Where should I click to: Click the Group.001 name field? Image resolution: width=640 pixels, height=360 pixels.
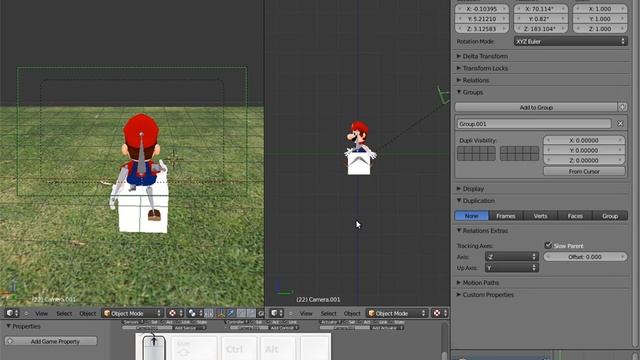click(533, 123)
